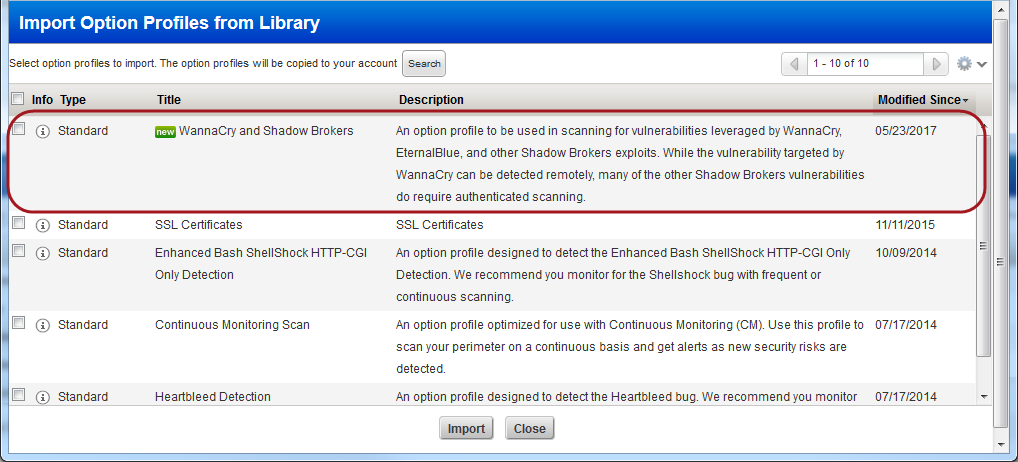Click the profile list scrollbar thumb
The image size is (1018, 462).
[x=983, y=245]
